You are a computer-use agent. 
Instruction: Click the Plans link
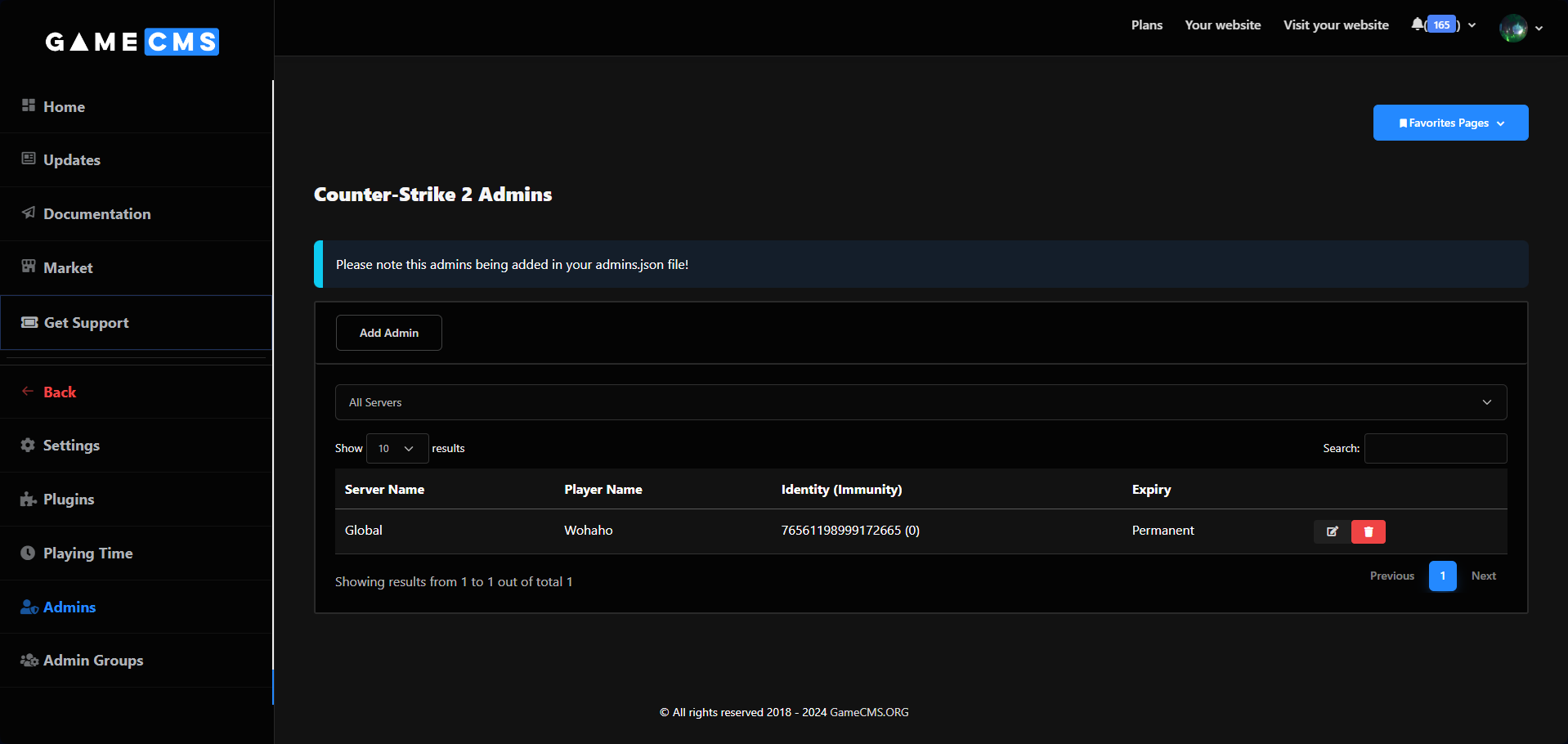(1147, 25)
